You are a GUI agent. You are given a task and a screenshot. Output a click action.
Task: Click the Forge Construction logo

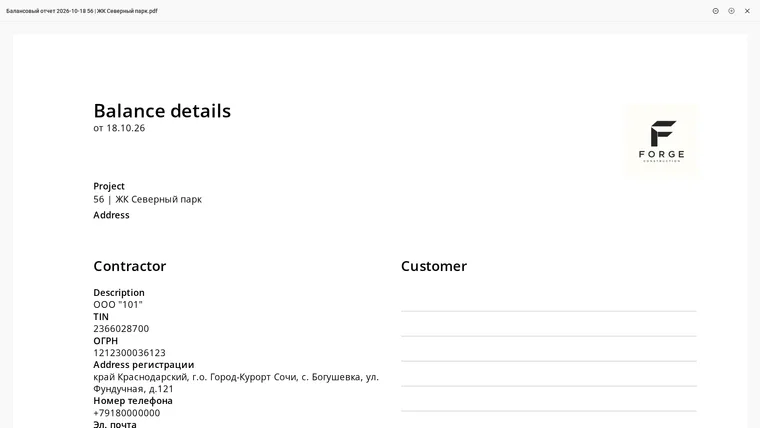tap(662, 141)
